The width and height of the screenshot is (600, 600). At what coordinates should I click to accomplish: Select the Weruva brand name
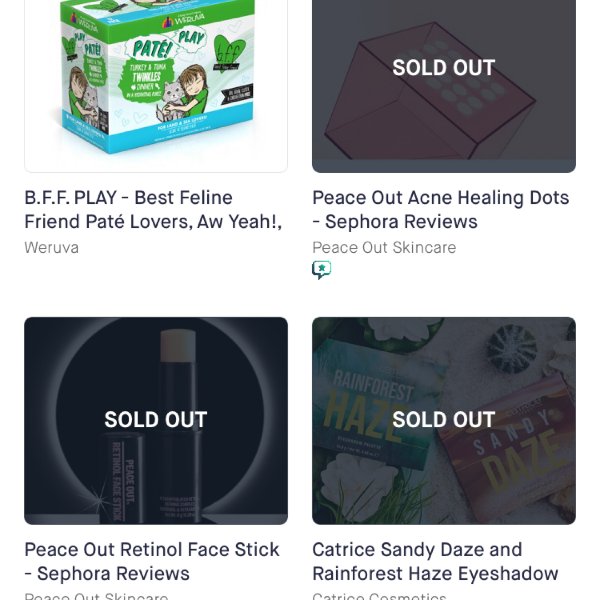click(52, 248)
